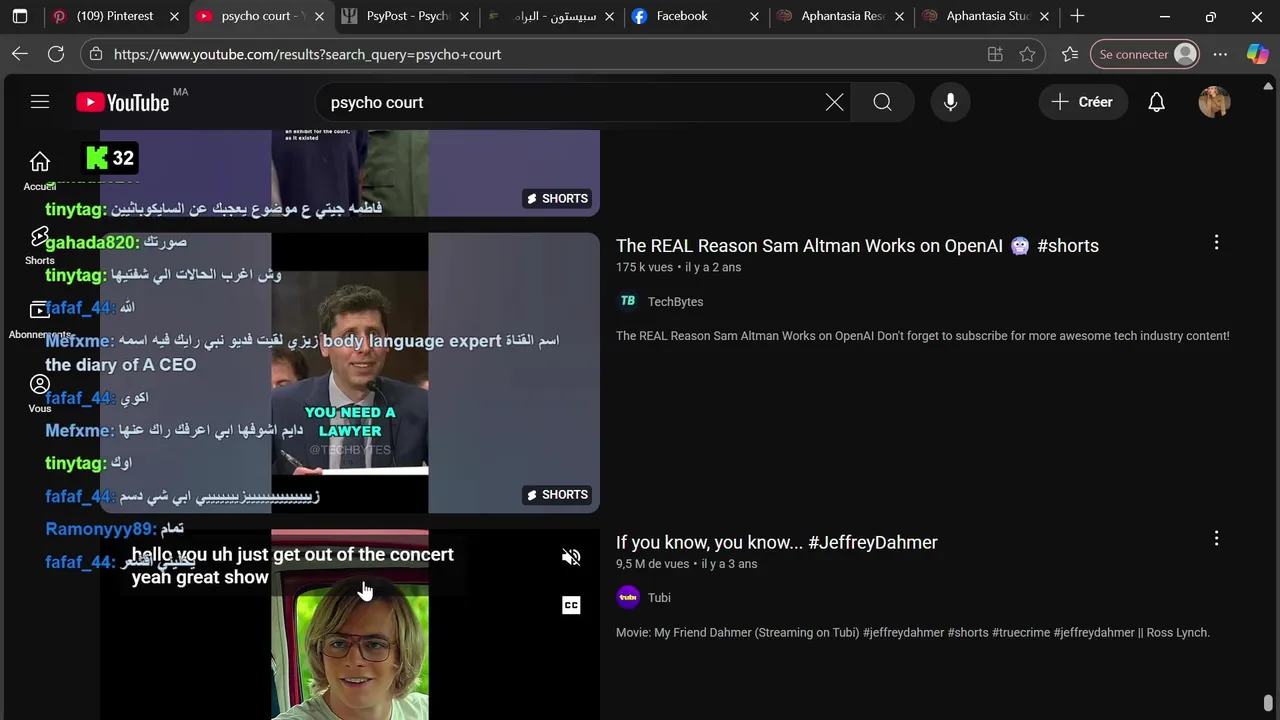1280x720 pixels.
Task: Click the Sam Altman video description text
Action: coord(923,336)
